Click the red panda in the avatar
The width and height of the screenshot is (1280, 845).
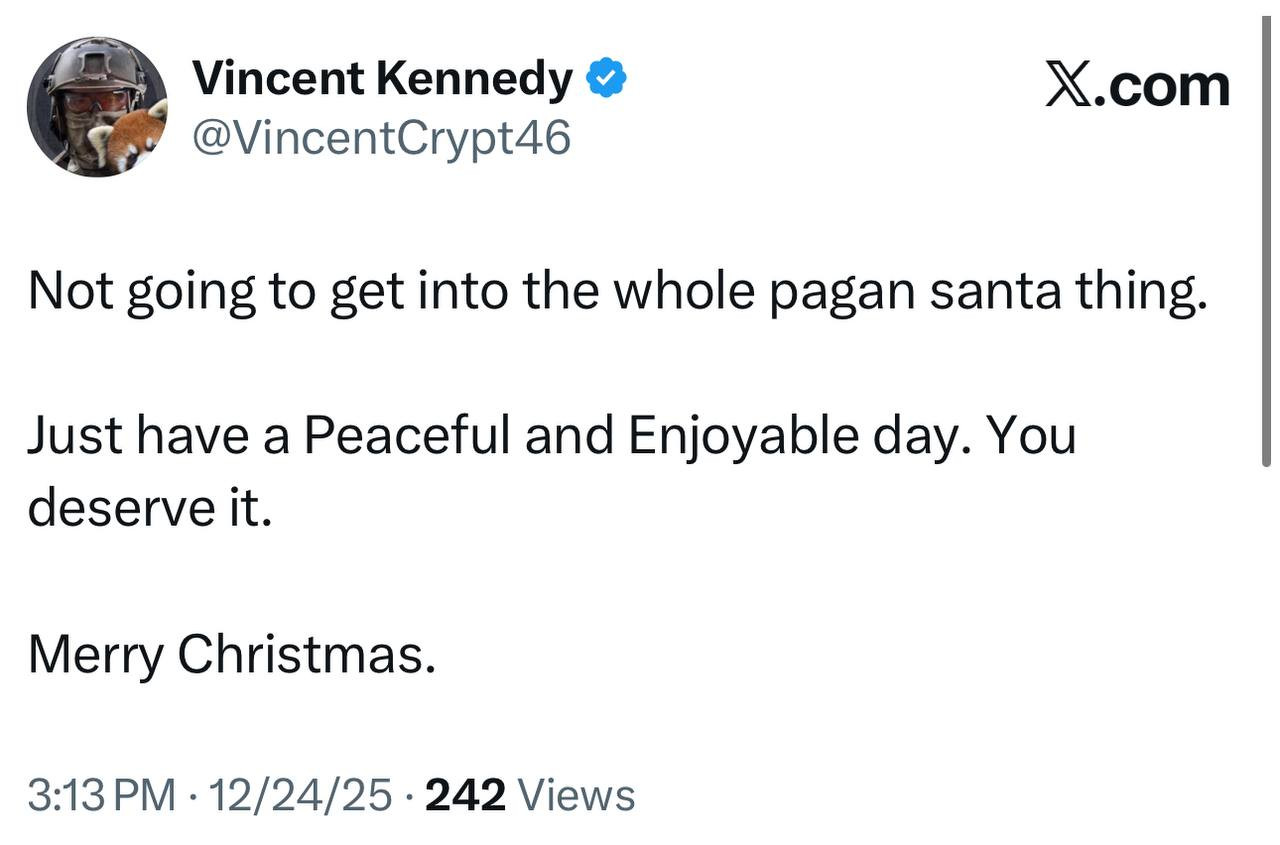(x=132, y=137)
